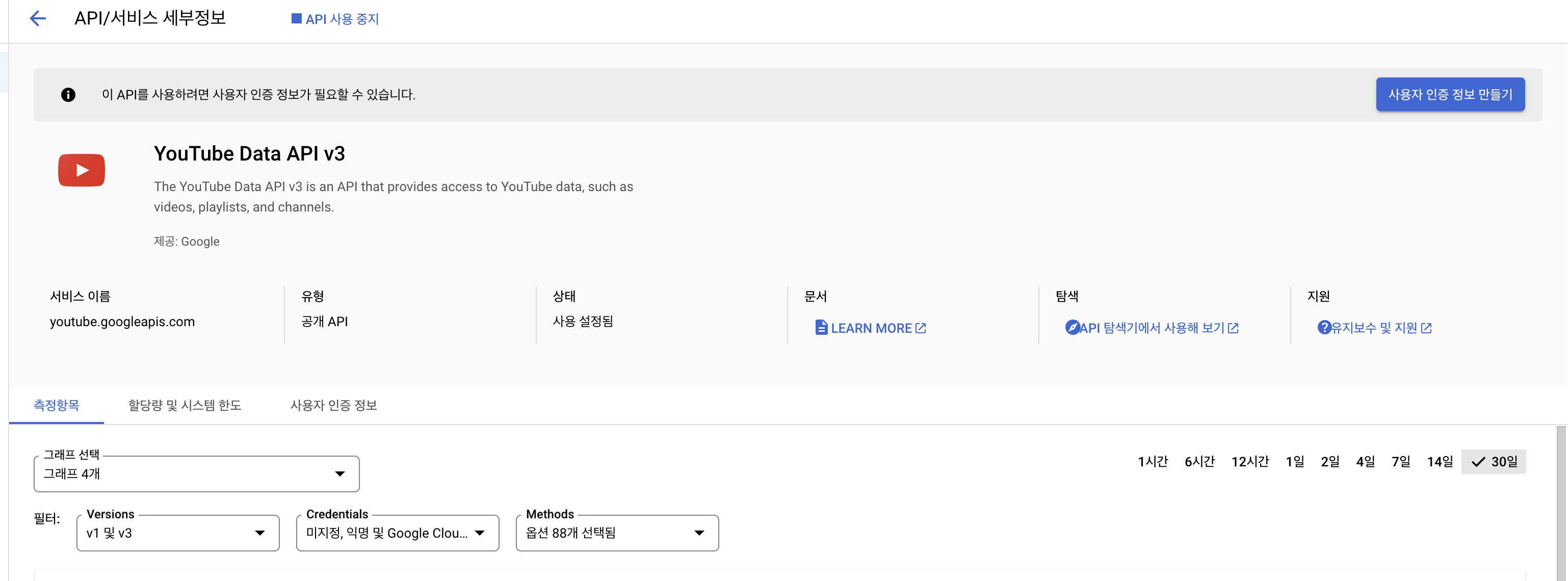Click the YouTube logo icon
Viewport: 1568px width, 581px height.
pos(82,170)
